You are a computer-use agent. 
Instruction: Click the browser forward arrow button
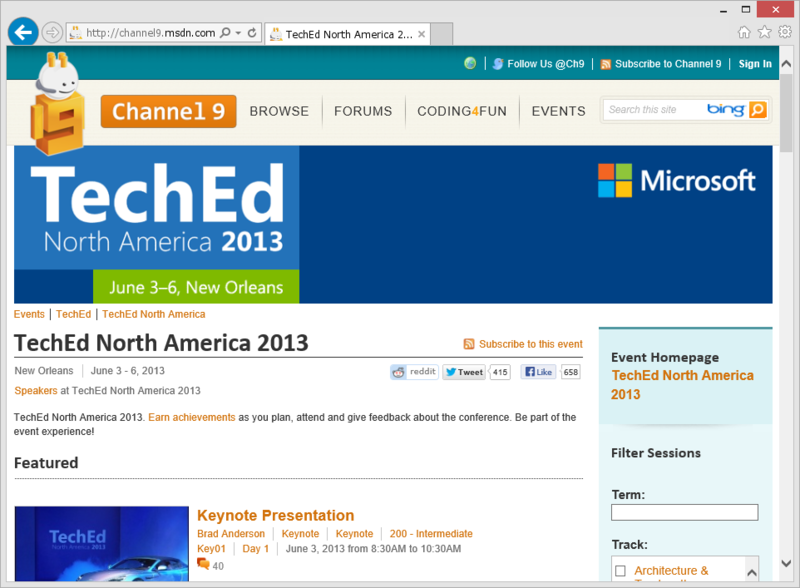pyautogui.click(x=52, y=33)
